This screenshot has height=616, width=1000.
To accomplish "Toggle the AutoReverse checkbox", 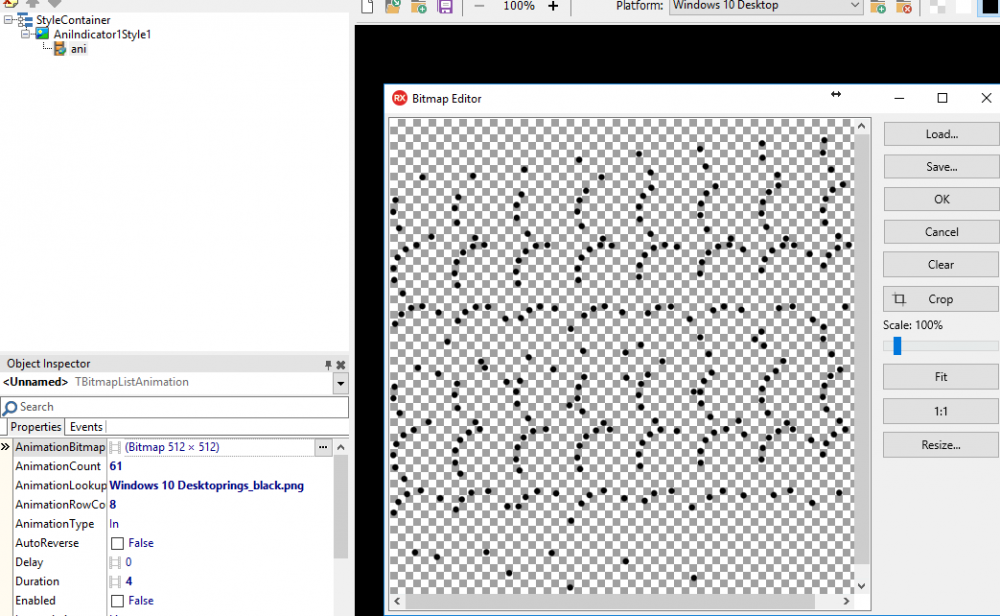I will pos(117,543).
